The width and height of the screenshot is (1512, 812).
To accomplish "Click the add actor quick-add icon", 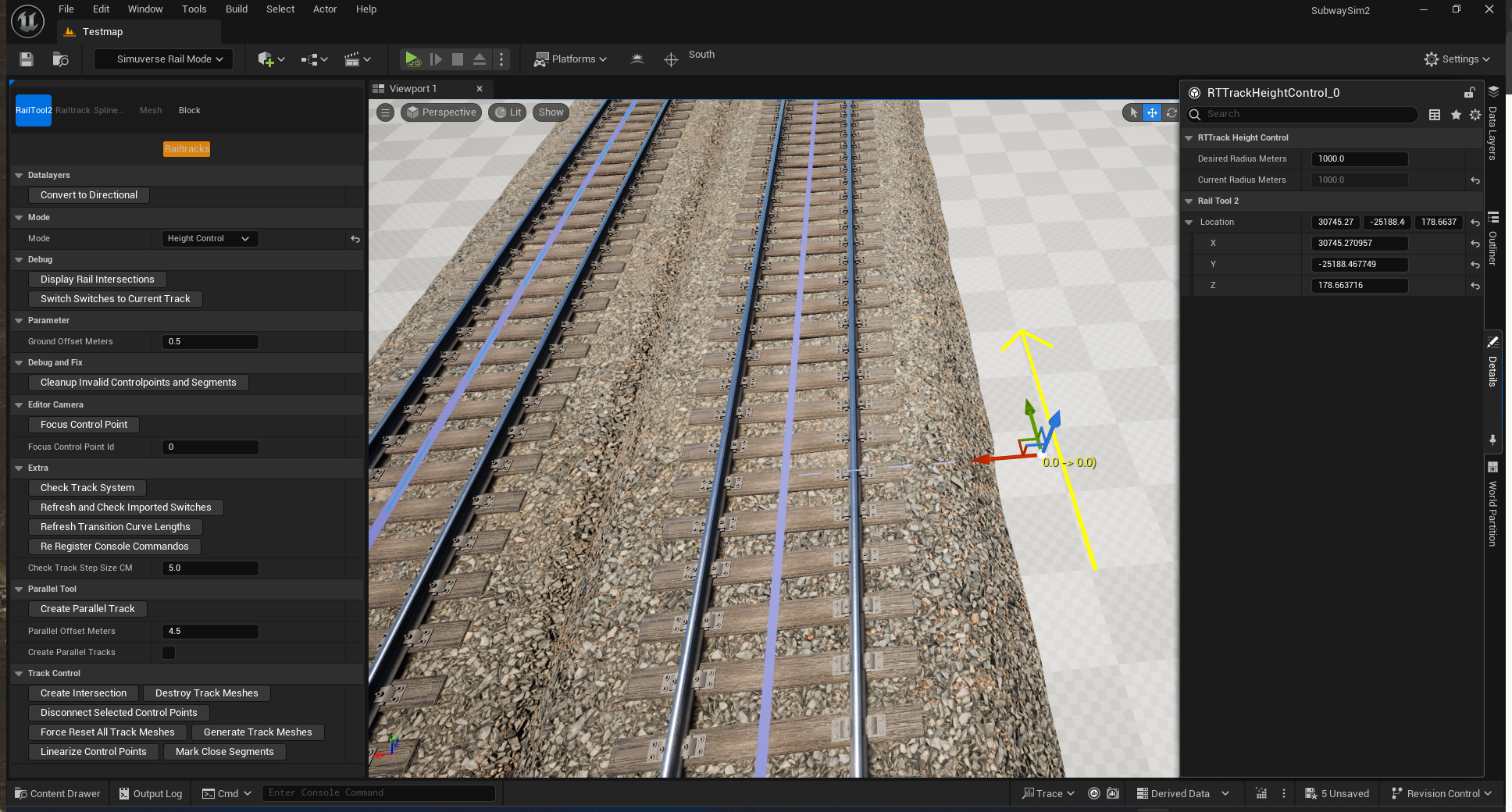I will pyautogui.click(x=266, y=59).
